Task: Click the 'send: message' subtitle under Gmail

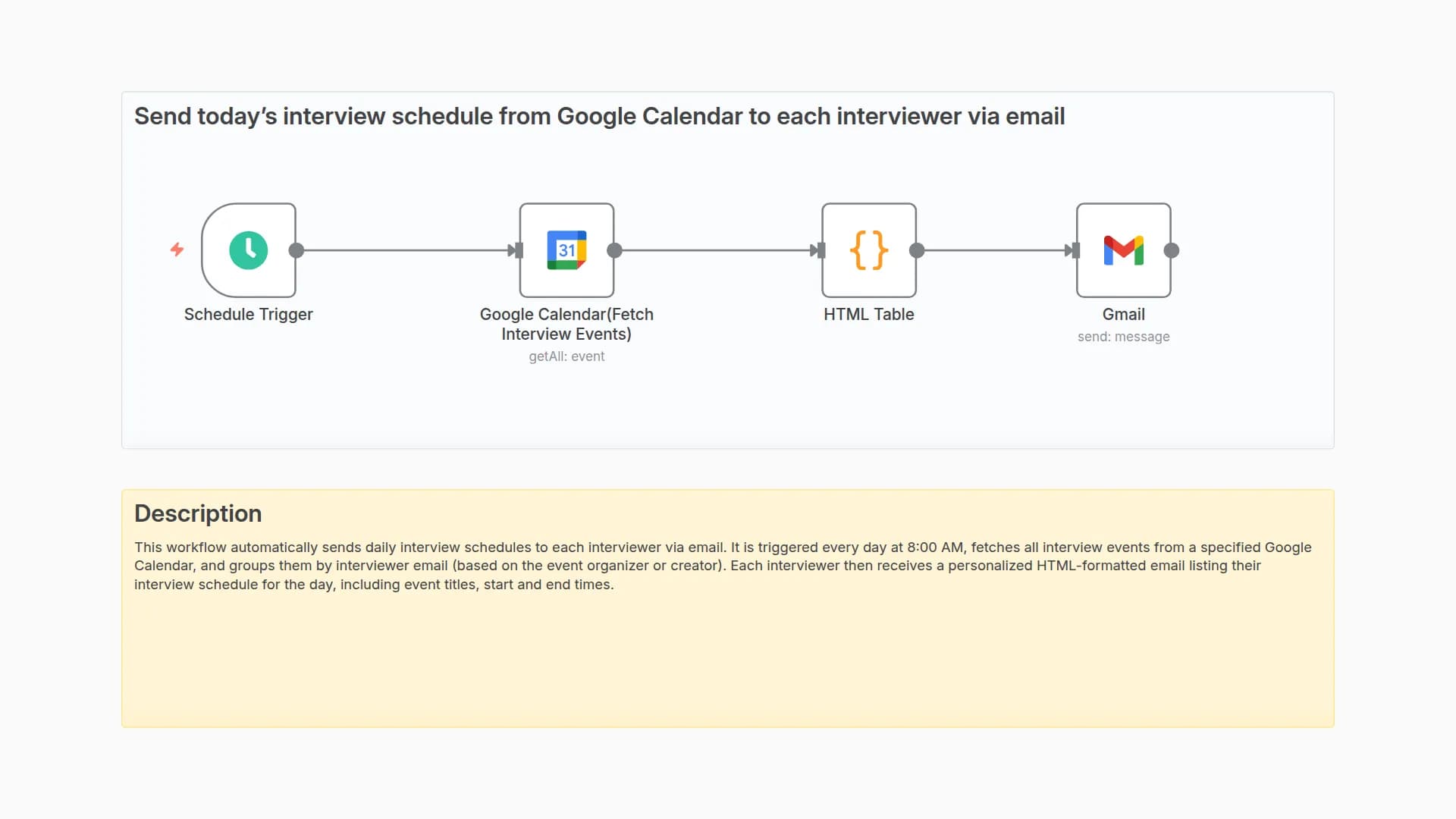Action: point(1123,337)
